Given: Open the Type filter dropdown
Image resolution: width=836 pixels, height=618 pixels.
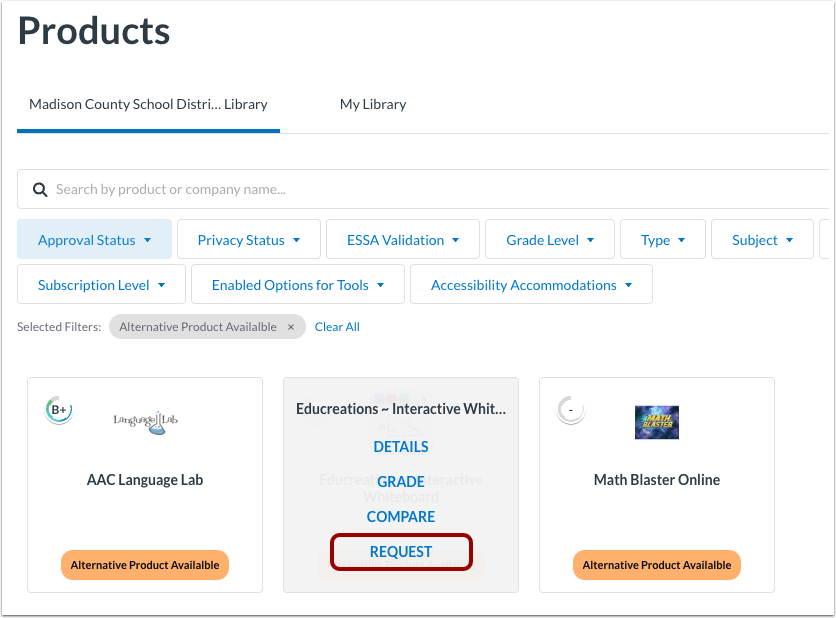Looking at the screenshot, I should click(663, 240).
